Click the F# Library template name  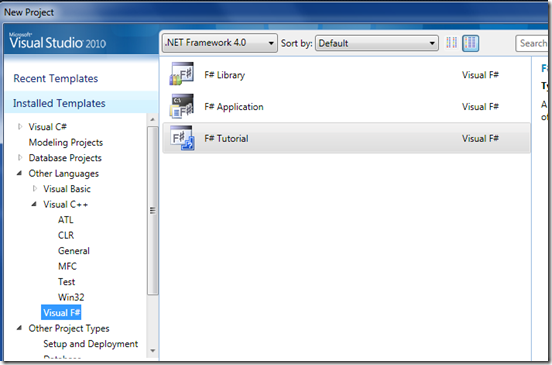[x=225, y=75]
